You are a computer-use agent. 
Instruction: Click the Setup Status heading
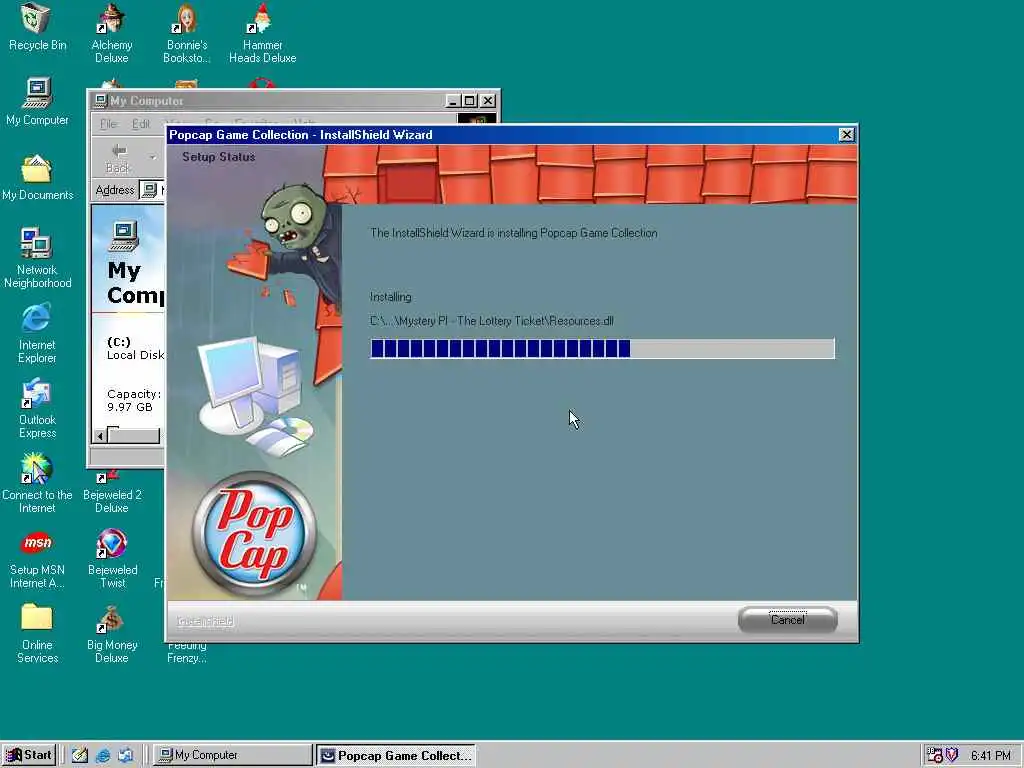click(219, 157)
